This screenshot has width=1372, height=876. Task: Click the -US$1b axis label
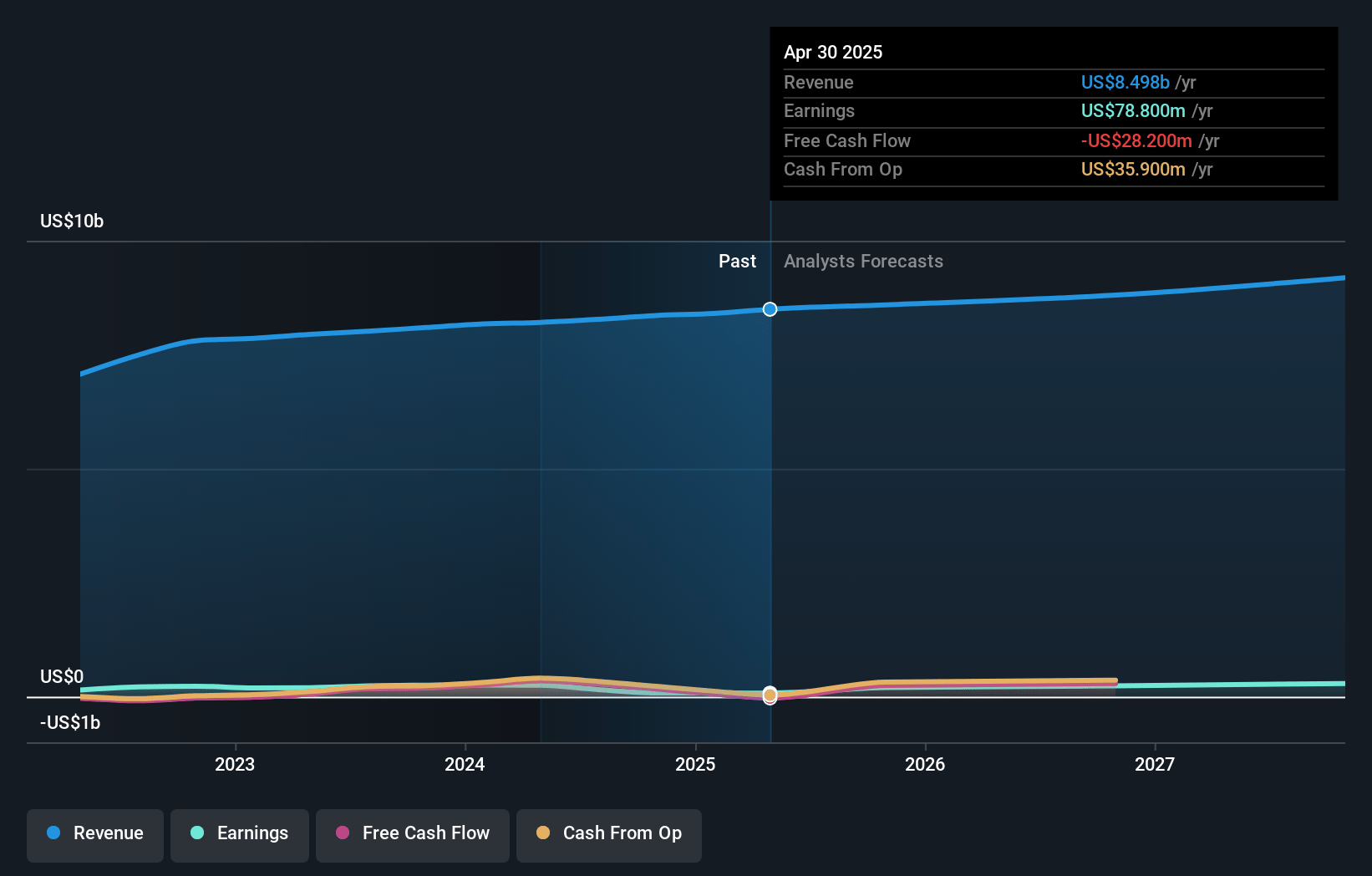(x=70, y=722)
